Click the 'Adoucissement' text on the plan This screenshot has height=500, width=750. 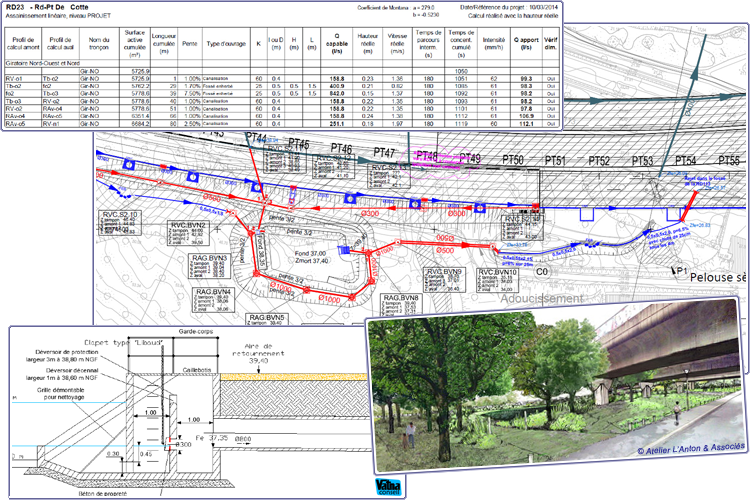tap(542, 299)
